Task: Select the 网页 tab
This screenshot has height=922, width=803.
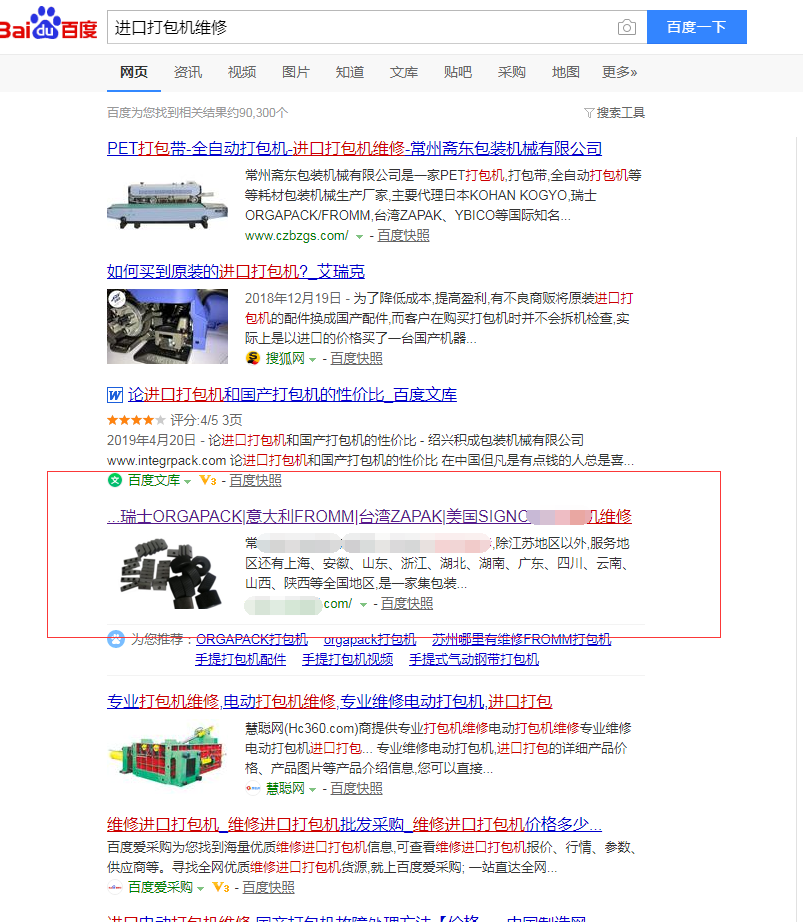Action: click(134, 72)
